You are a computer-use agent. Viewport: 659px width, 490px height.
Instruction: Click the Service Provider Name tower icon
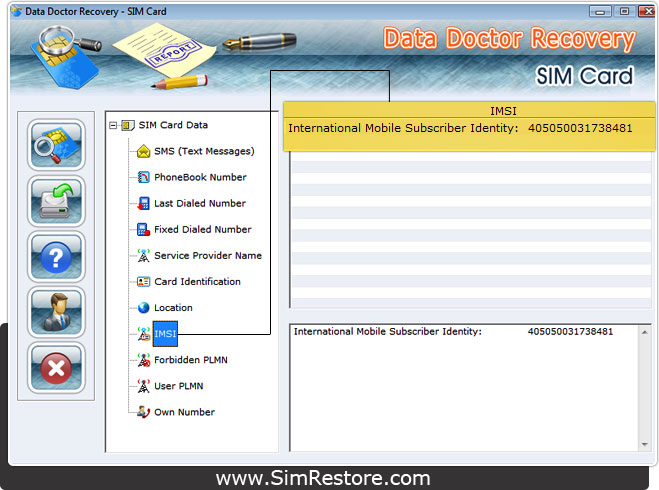[x=143, y=256]
